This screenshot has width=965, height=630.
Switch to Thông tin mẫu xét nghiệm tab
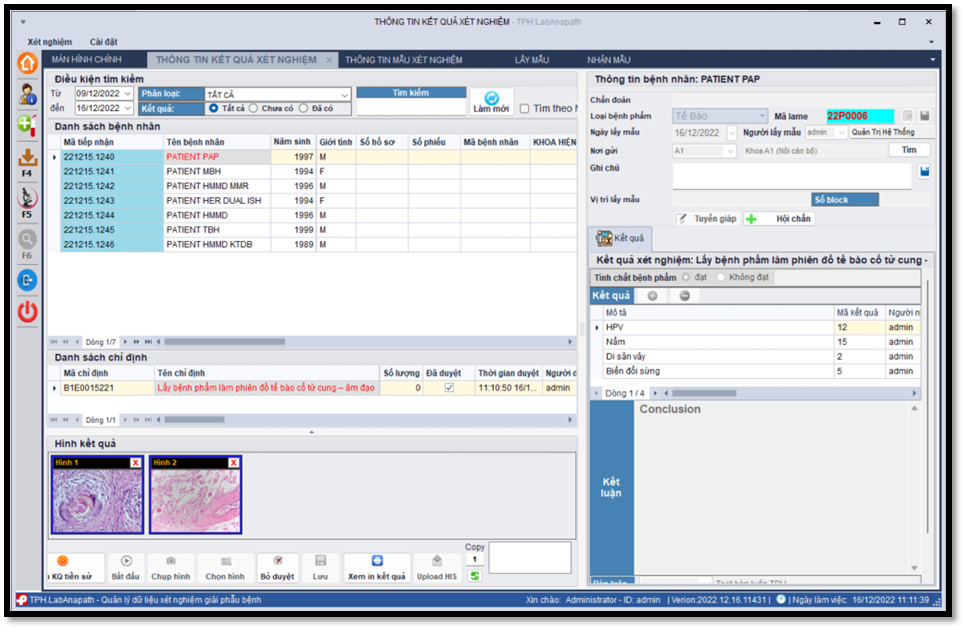(404, 60)
